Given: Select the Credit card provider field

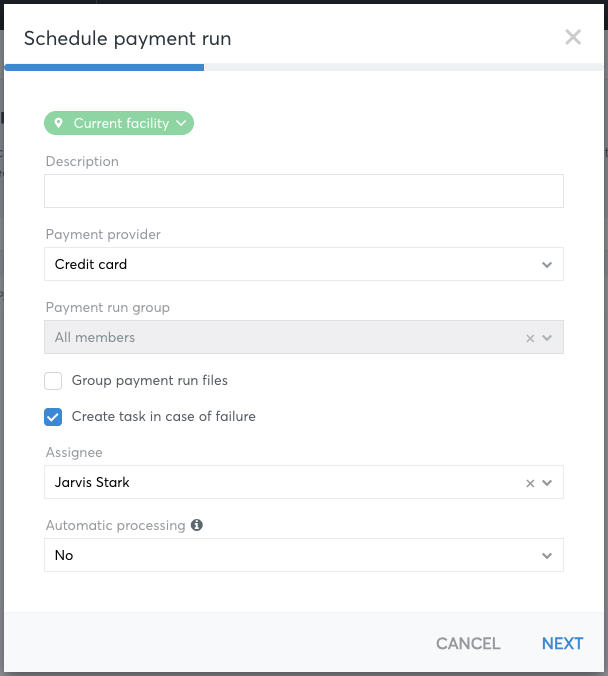Looking at the screenshot, I should tap(304, 264).
